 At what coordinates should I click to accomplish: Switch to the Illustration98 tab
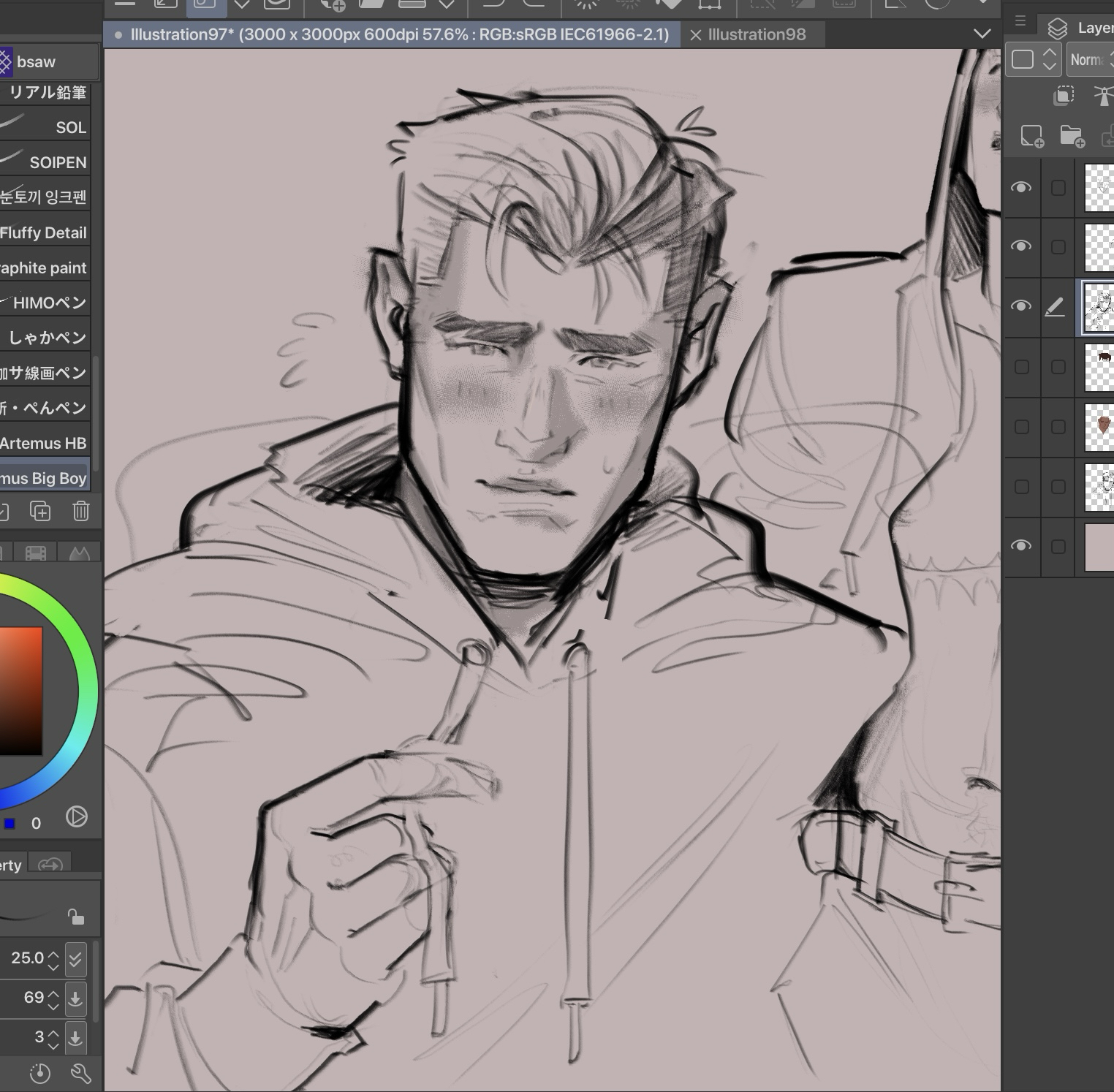click(757, 34)
